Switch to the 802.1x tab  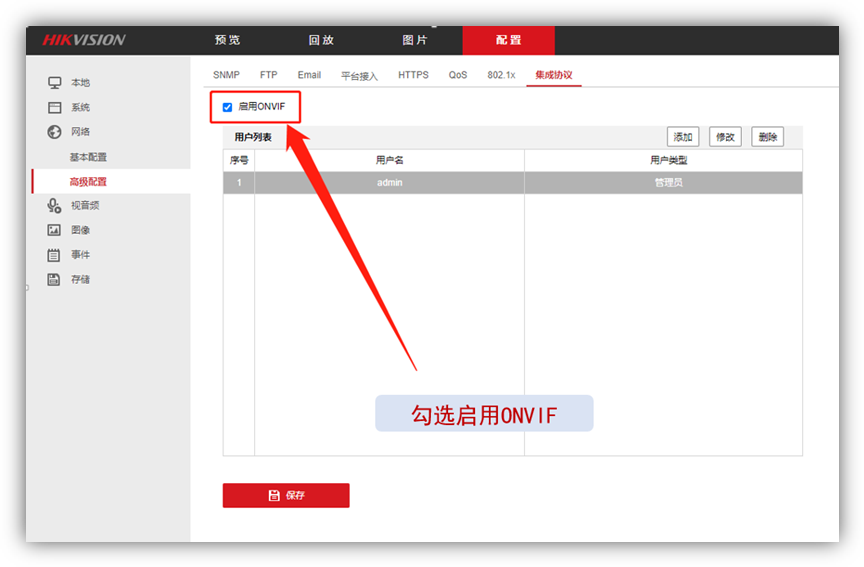click(501, 75)
